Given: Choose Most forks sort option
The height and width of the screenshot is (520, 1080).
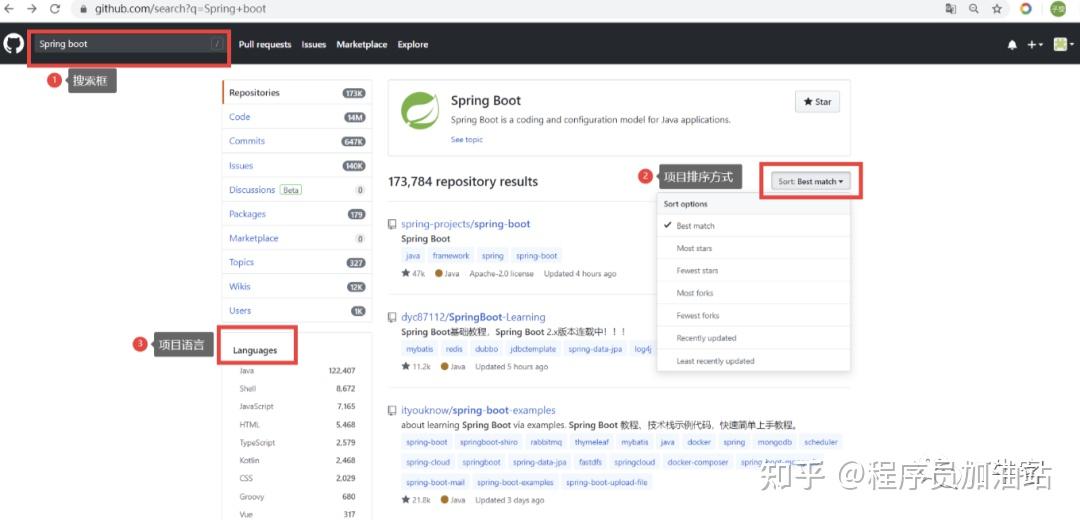Looking at the screenshot, I should click(754, 293).
